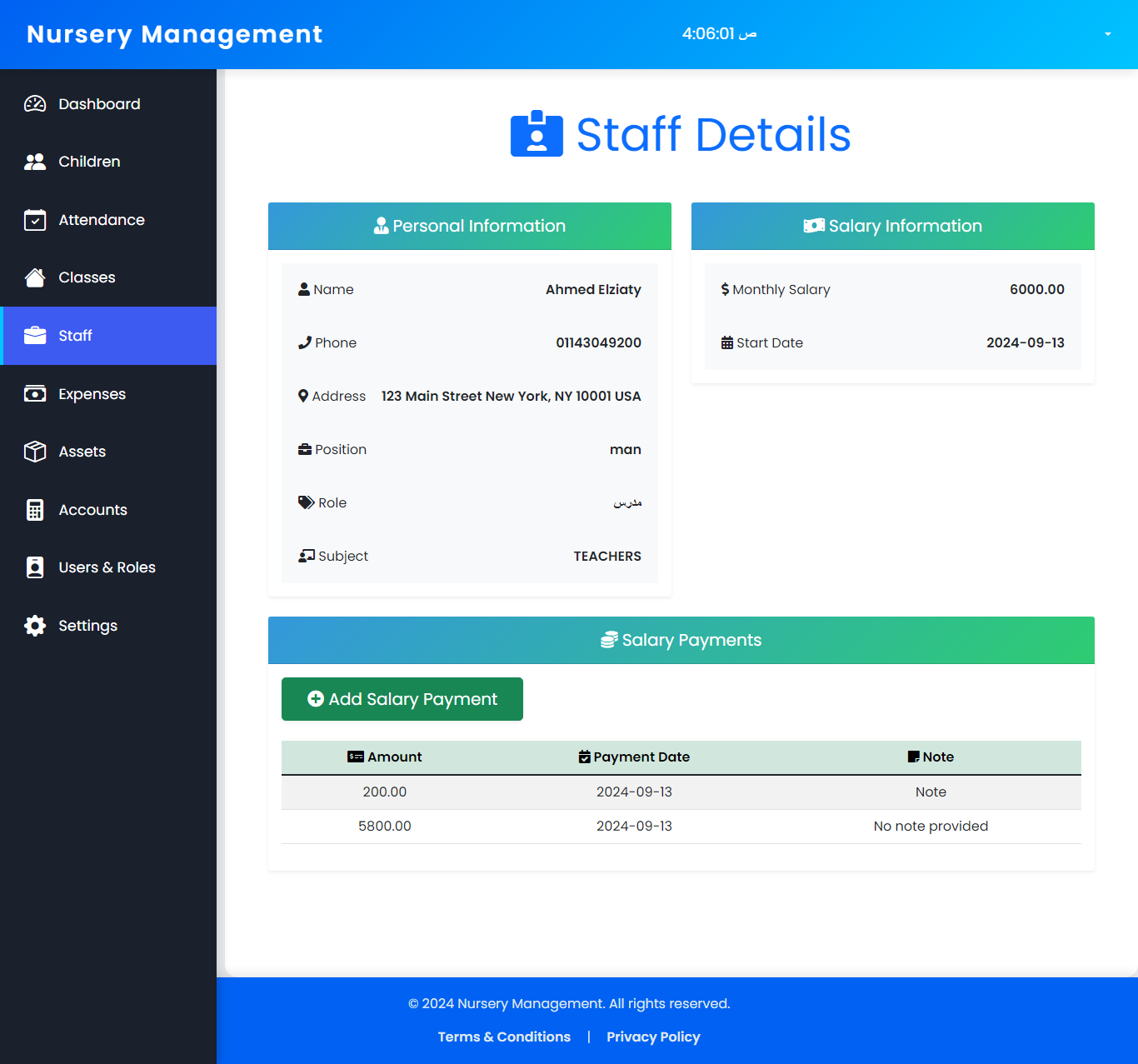The image size is (1138, 1064).
Task: Click the Classes house icon
Action: pyautogui.click(x=35, y=277)
